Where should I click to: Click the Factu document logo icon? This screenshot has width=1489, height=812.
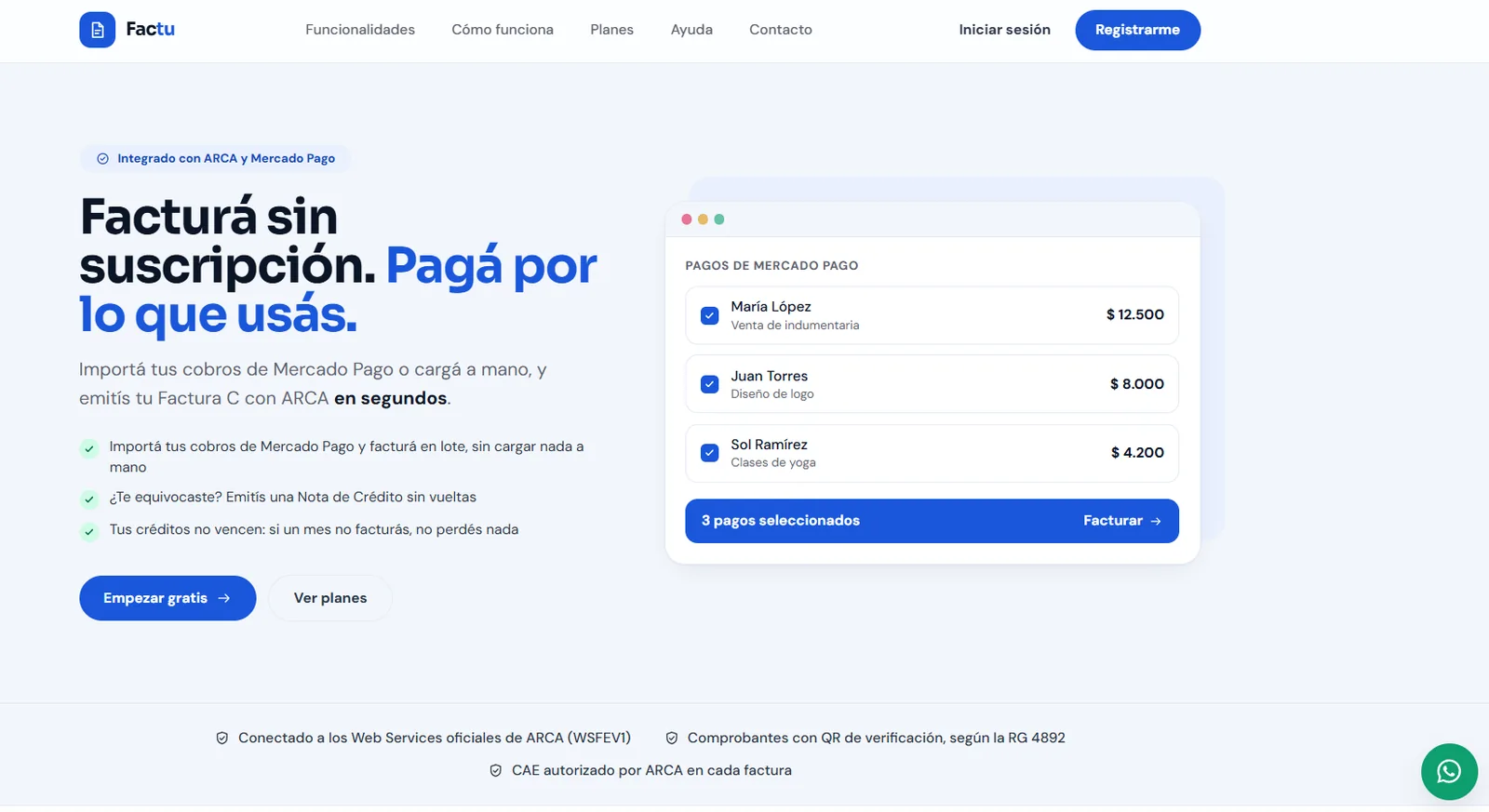tap(97, 30)
